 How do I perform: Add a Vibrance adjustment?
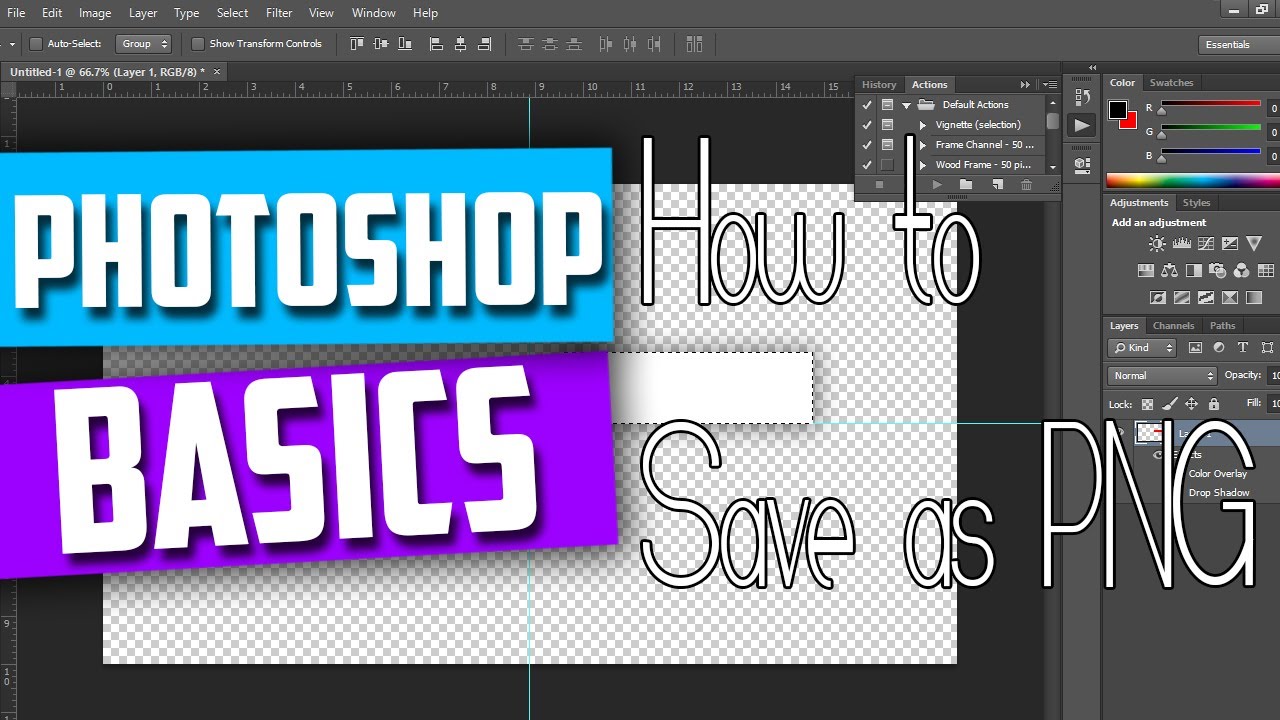[1254, 244]
